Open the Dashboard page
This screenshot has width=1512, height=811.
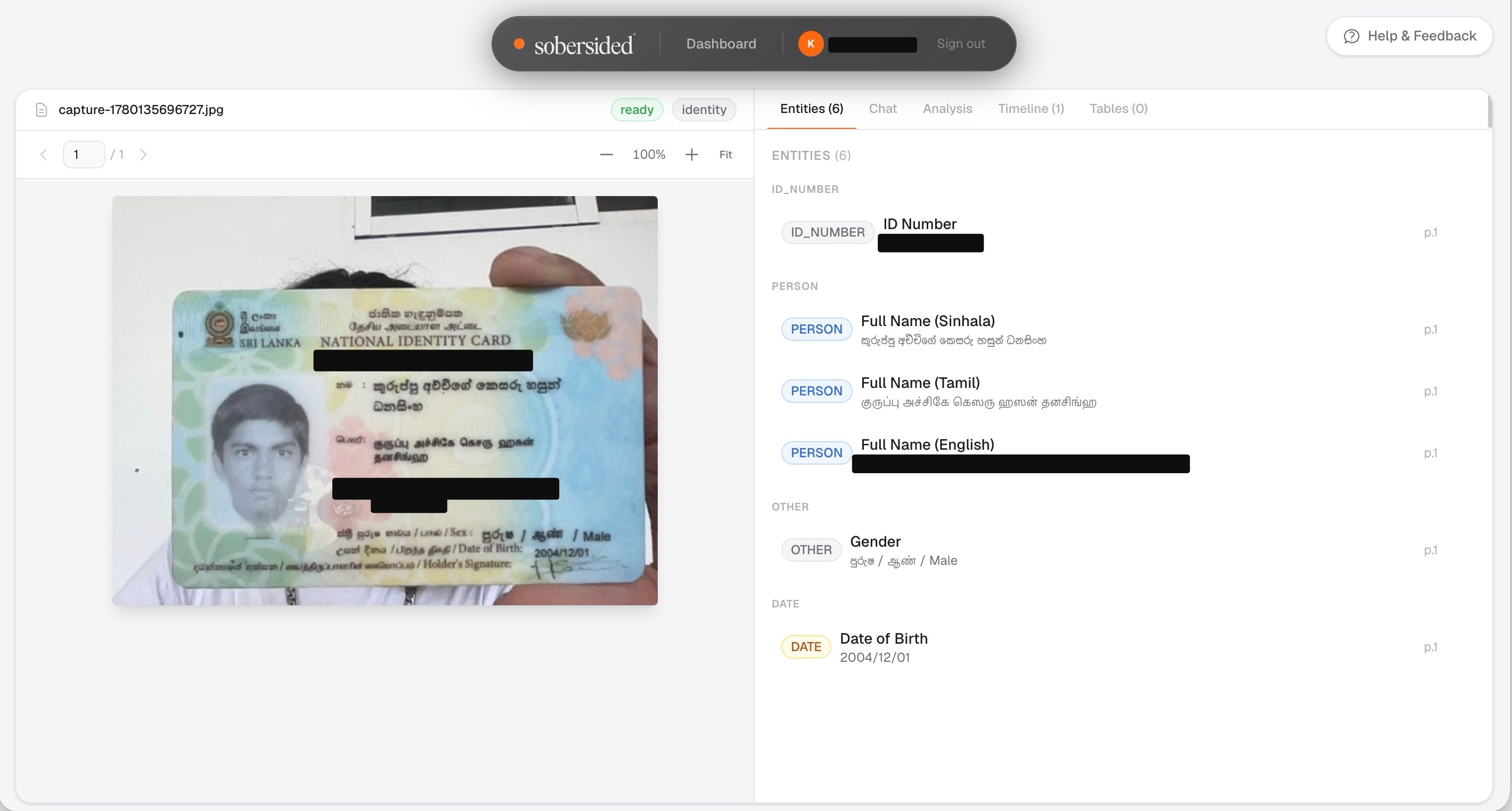click(721, 44)
